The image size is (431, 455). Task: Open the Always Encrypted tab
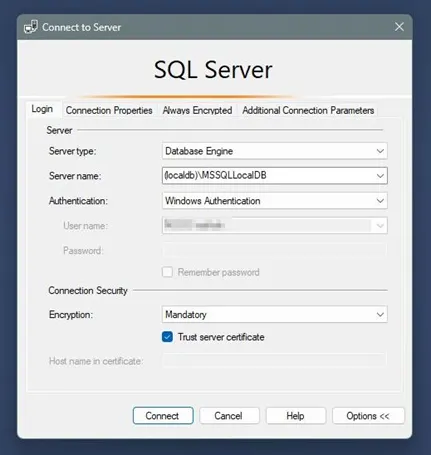[x=197, y=110]
